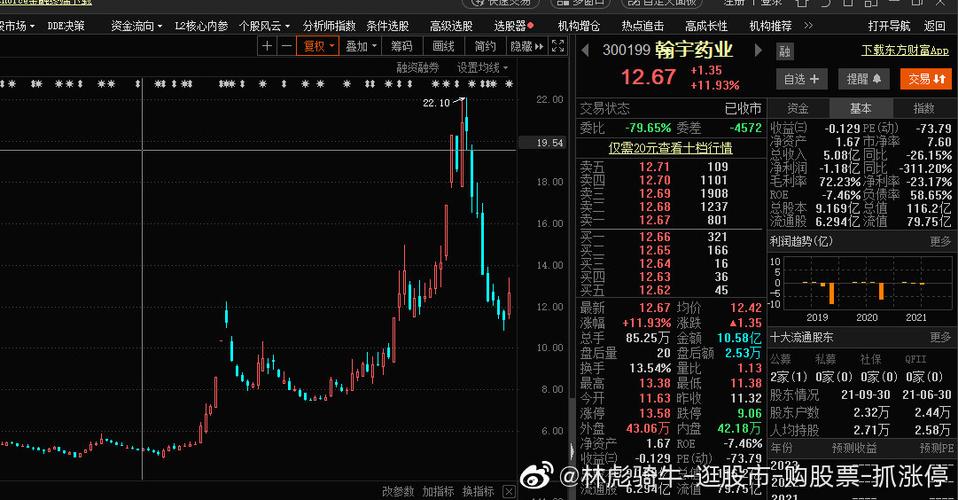Open DDE决策 menu

point(66,26)
